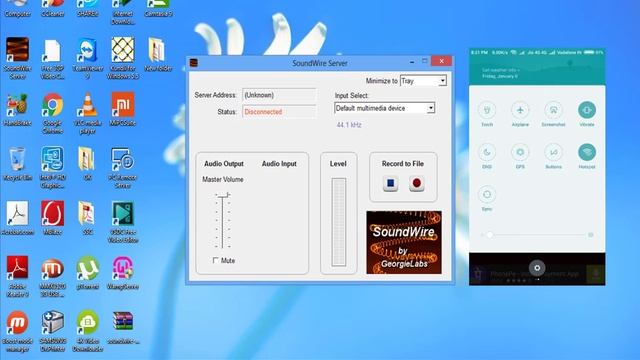Launch the Adobe Reader 9 shortcut

click(x=17, y=276)
